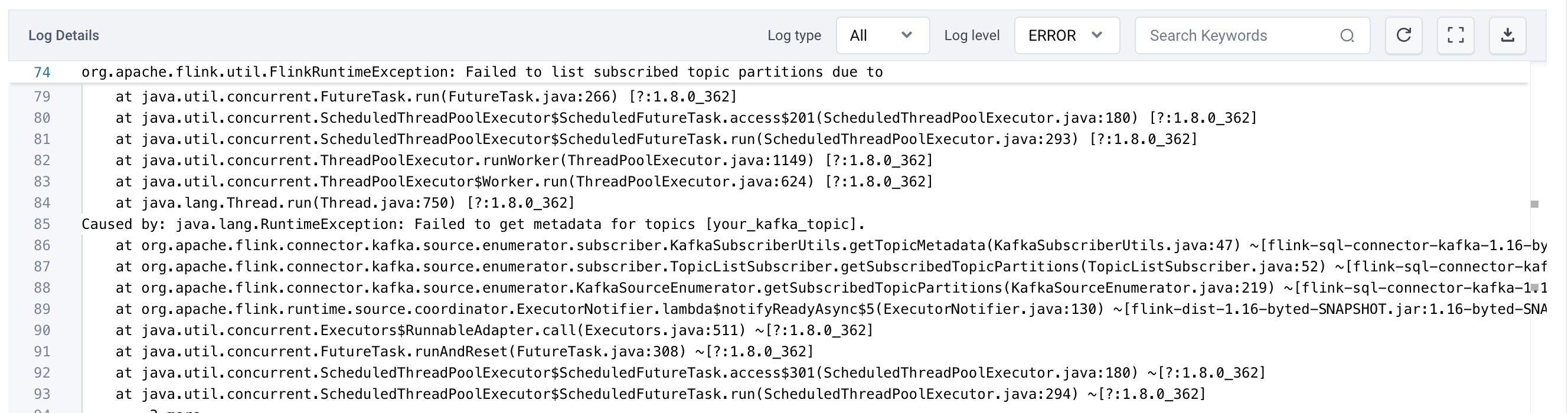Click the Log Details header title
The image size is (1568, 413).
click(x=63, y=36)
